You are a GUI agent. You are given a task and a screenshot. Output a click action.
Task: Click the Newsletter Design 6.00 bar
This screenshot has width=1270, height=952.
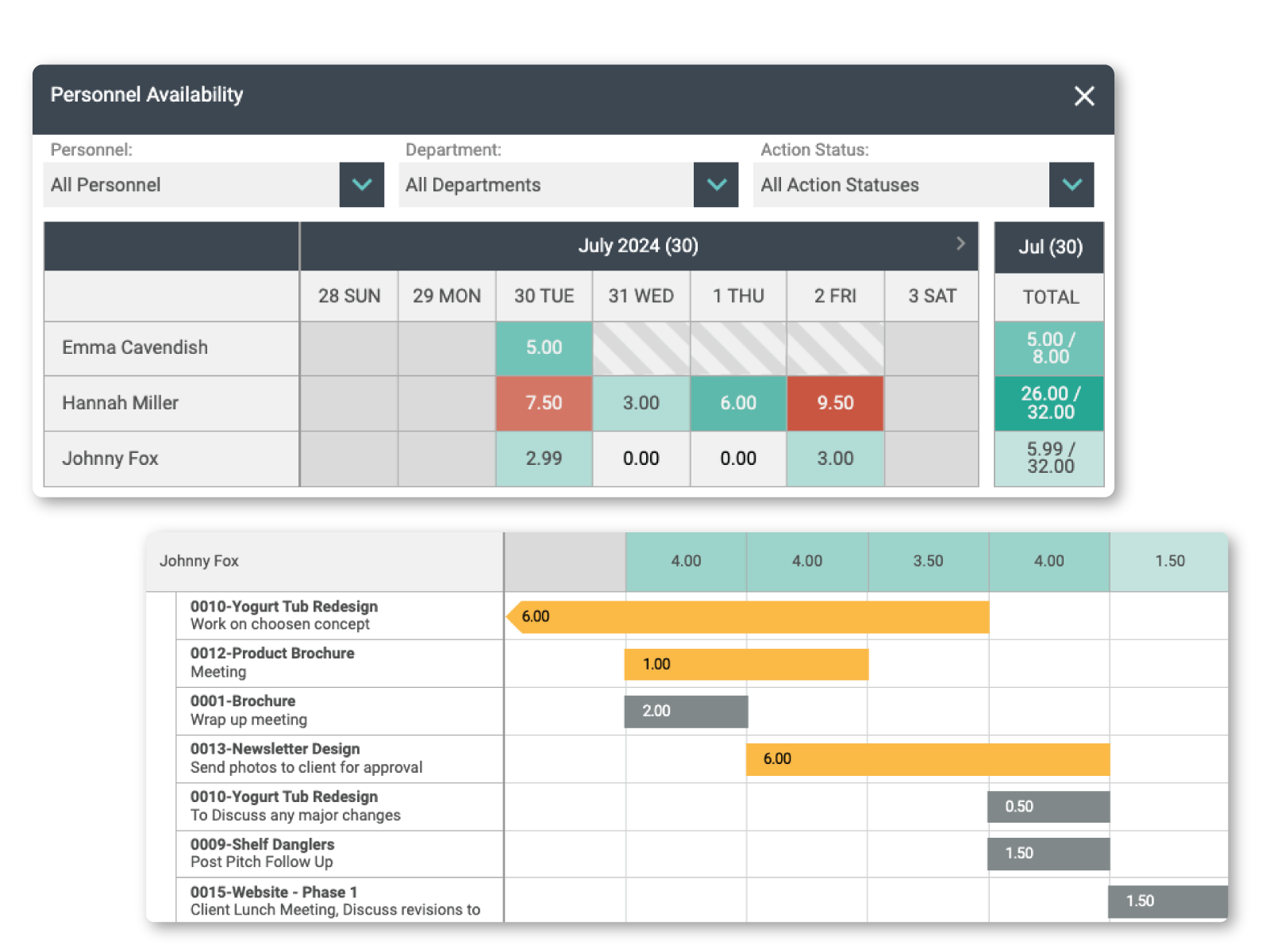click(927, 759)
